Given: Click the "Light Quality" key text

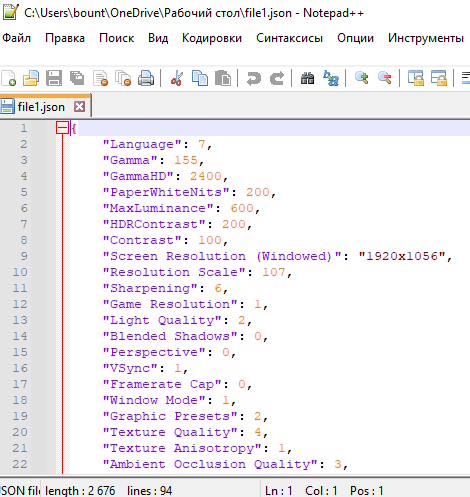Looking at the screenshot, I should pyautogui.click(x=162, y=320).
